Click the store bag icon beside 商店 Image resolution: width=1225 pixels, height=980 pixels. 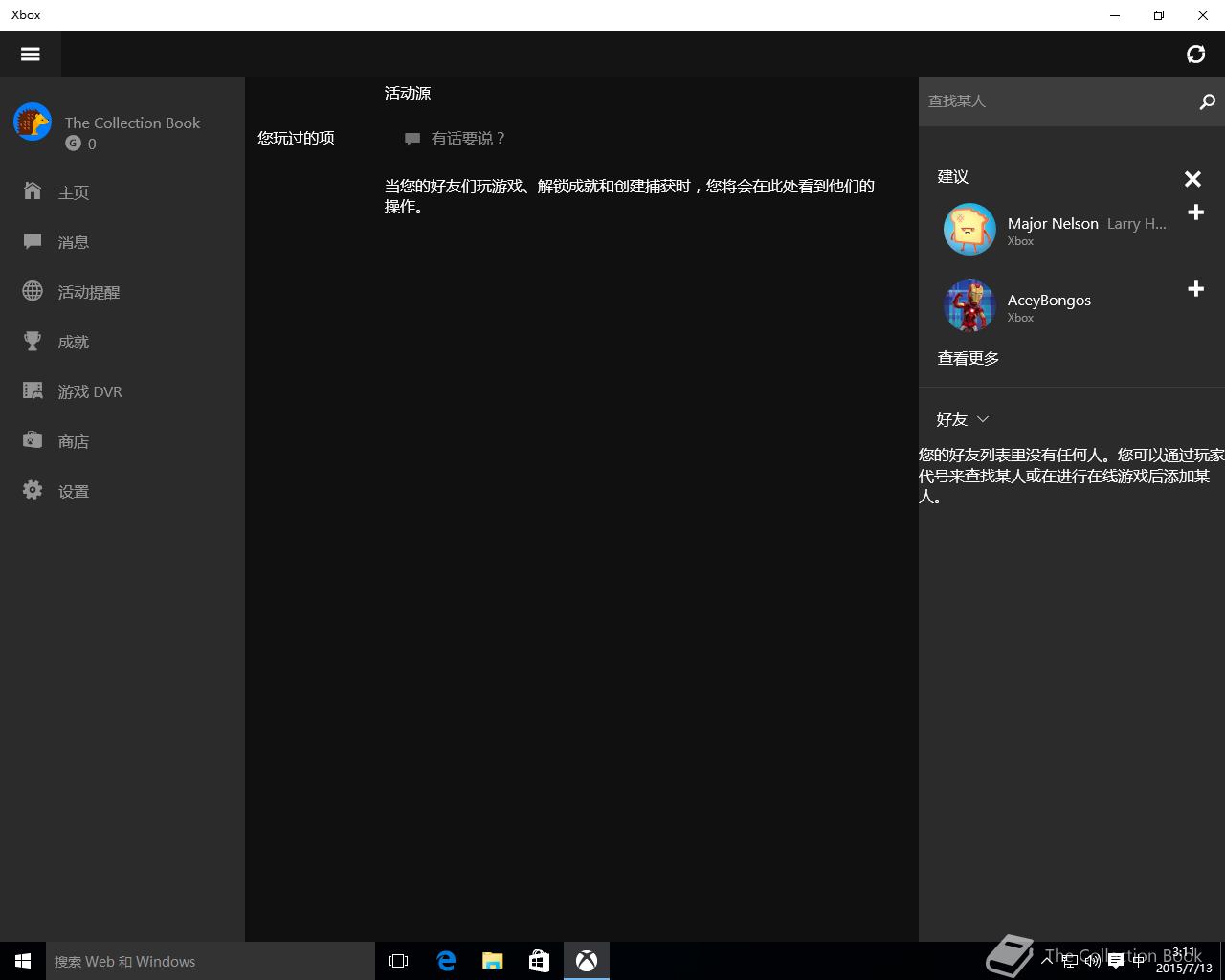click(x=33, y=440)
